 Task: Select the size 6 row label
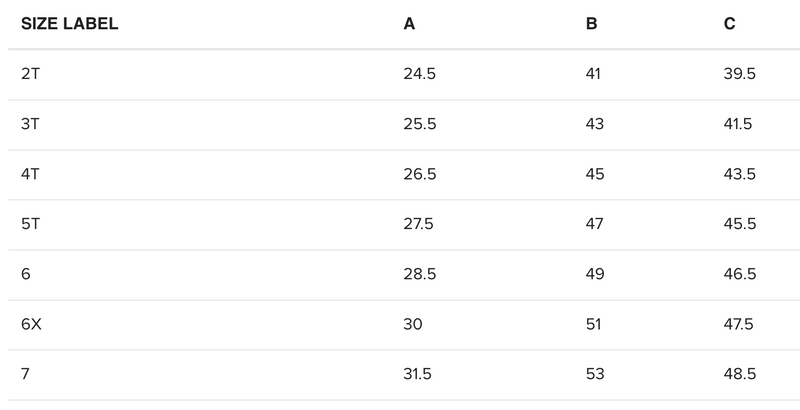pos(25,274)
